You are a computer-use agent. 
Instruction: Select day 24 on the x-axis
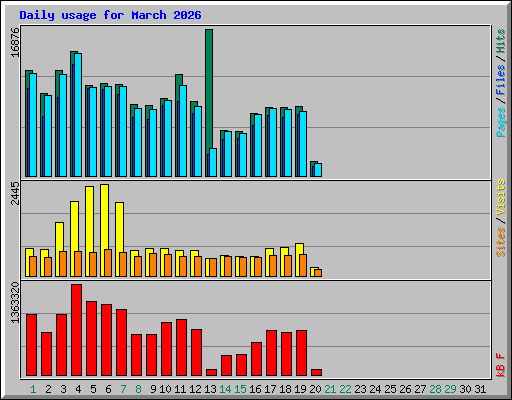(x=375, y=389)
